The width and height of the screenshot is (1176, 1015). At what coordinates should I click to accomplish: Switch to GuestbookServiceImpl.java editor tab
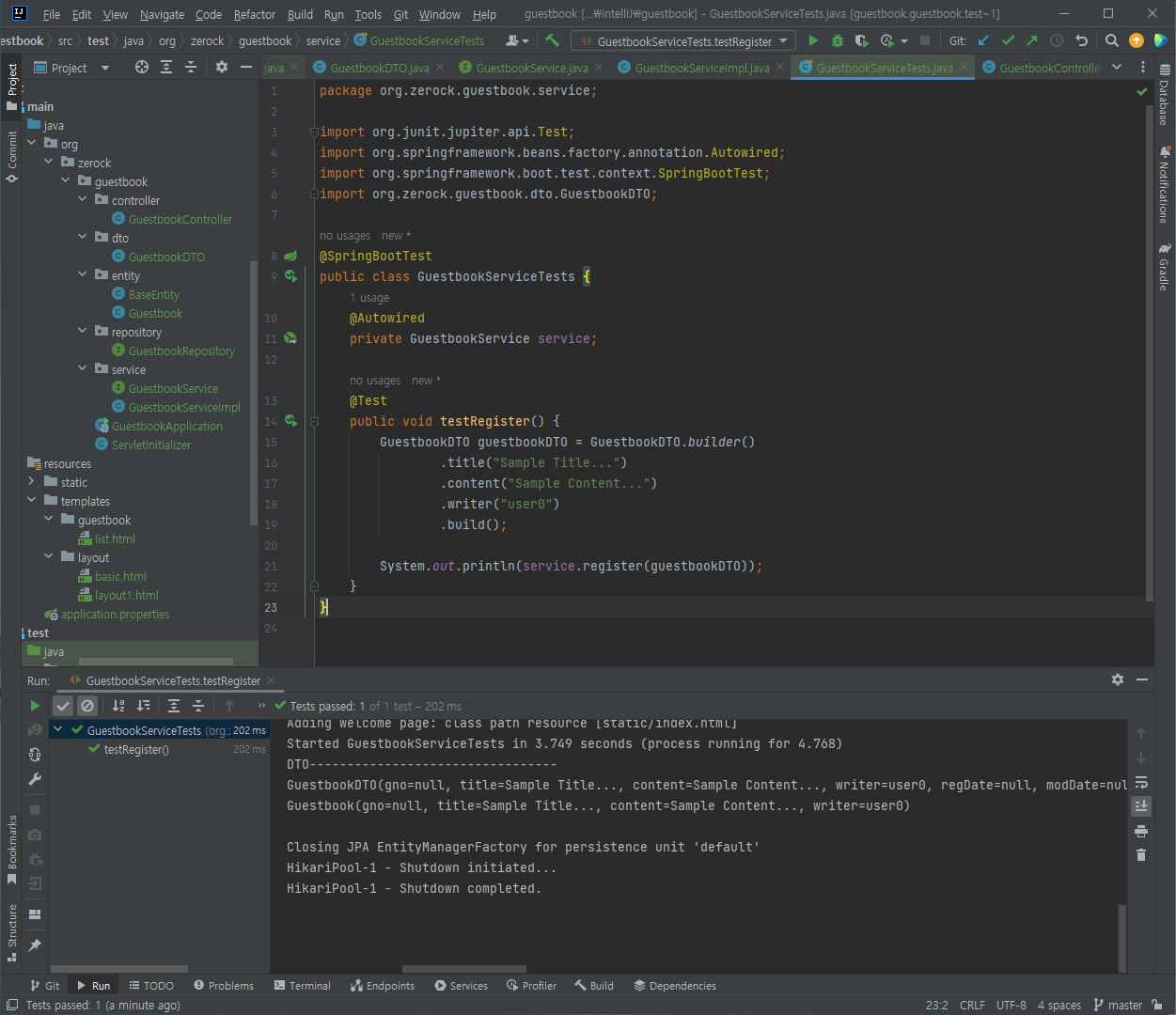[701, 68]
